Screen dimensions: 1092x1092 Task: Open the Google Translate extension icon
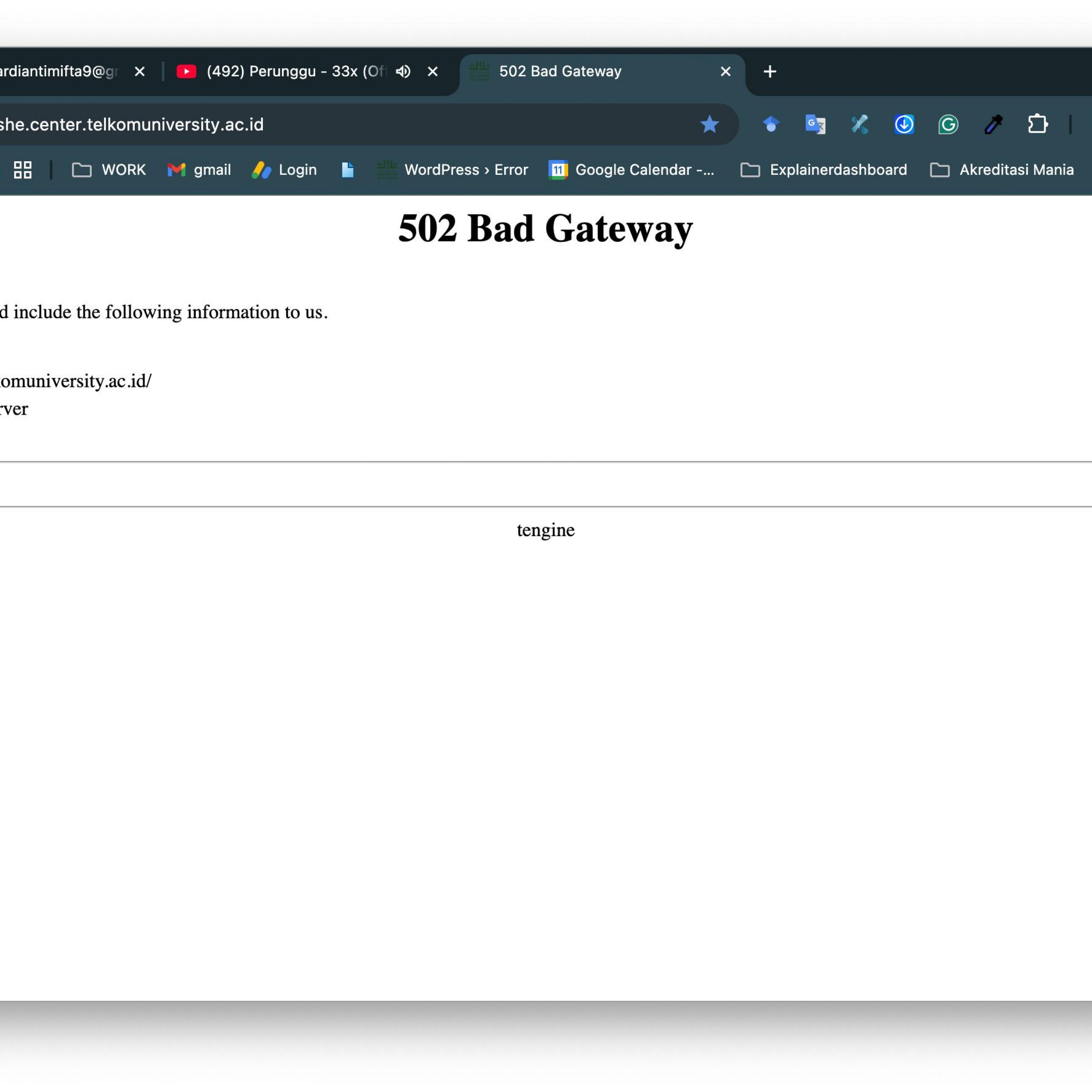[815, 125]
